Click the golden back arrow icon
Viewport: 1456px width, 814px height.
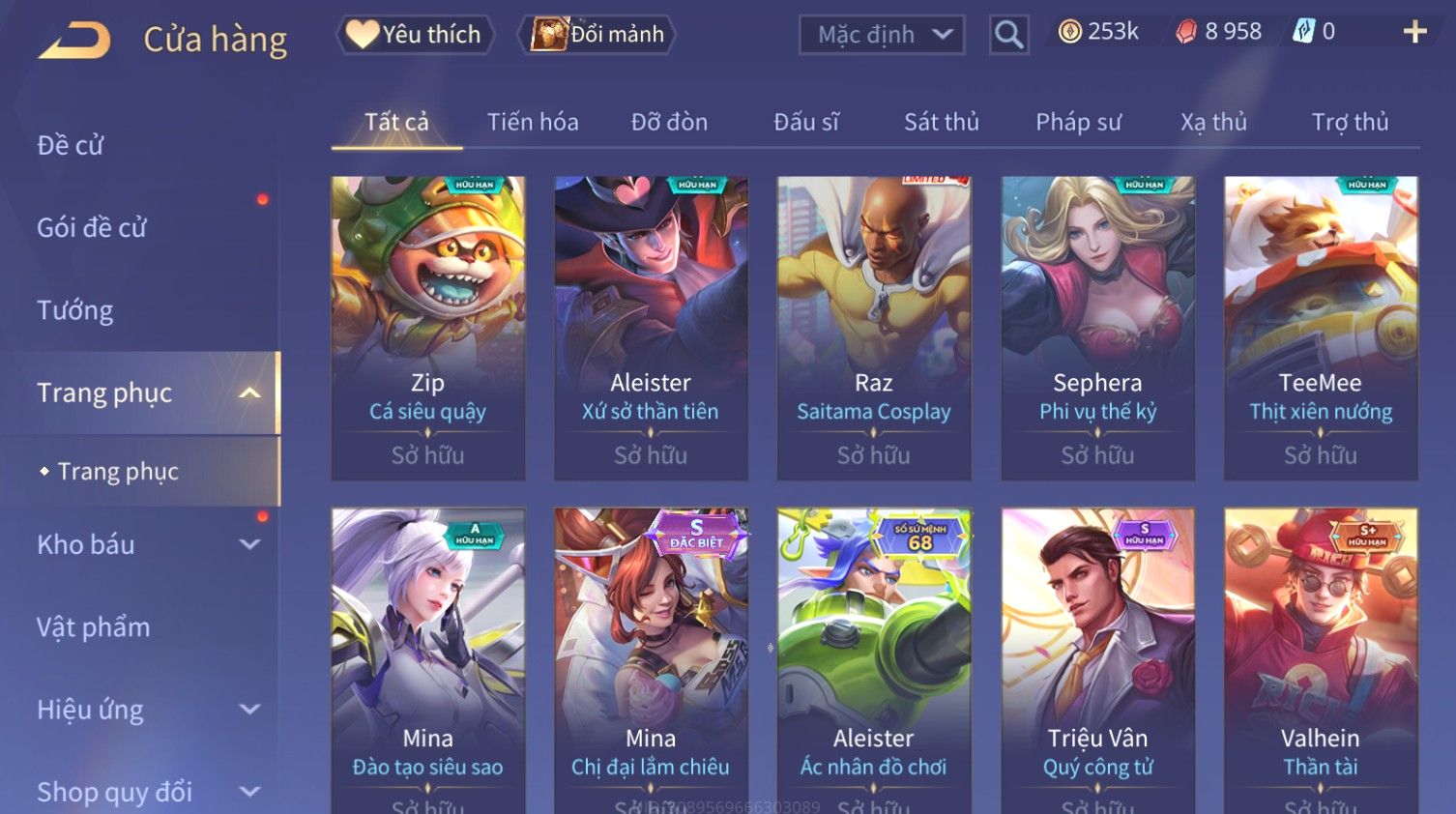point(74,40)
